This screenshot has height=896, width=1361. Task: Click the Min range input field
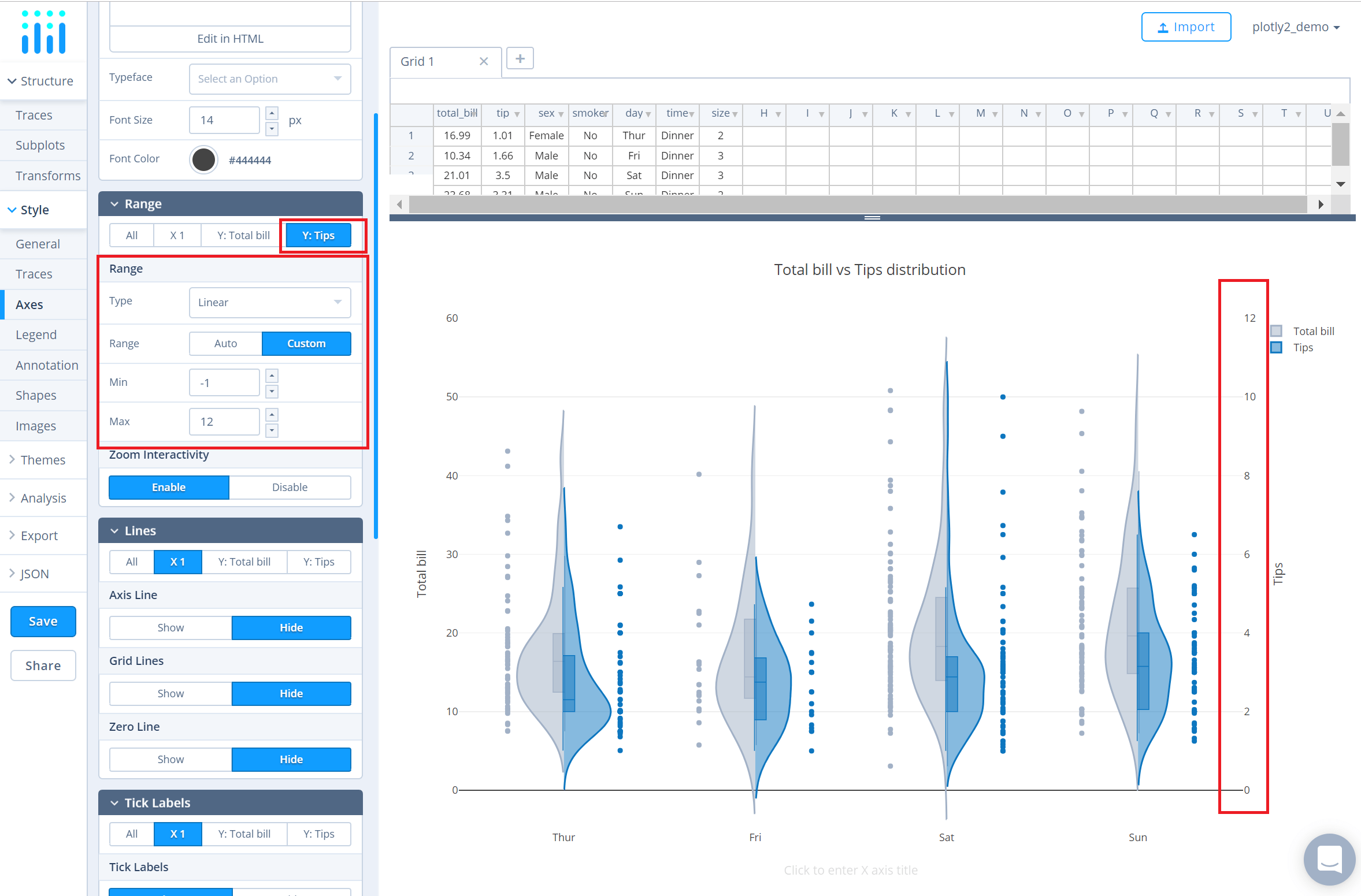click(x=224, y=382)
